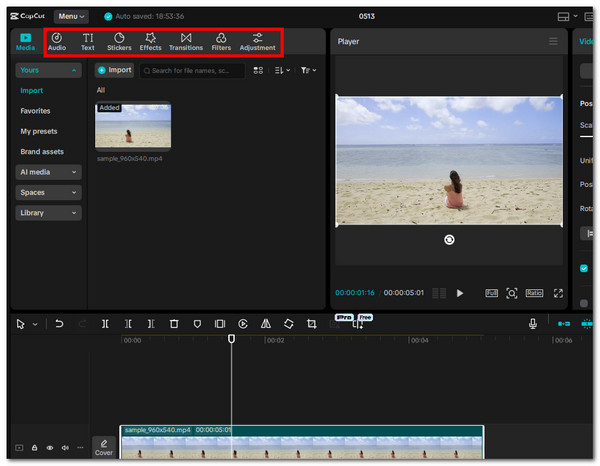Open the Adjustment tab
Viewport: 600px width, 466px height.
[258, 42]
